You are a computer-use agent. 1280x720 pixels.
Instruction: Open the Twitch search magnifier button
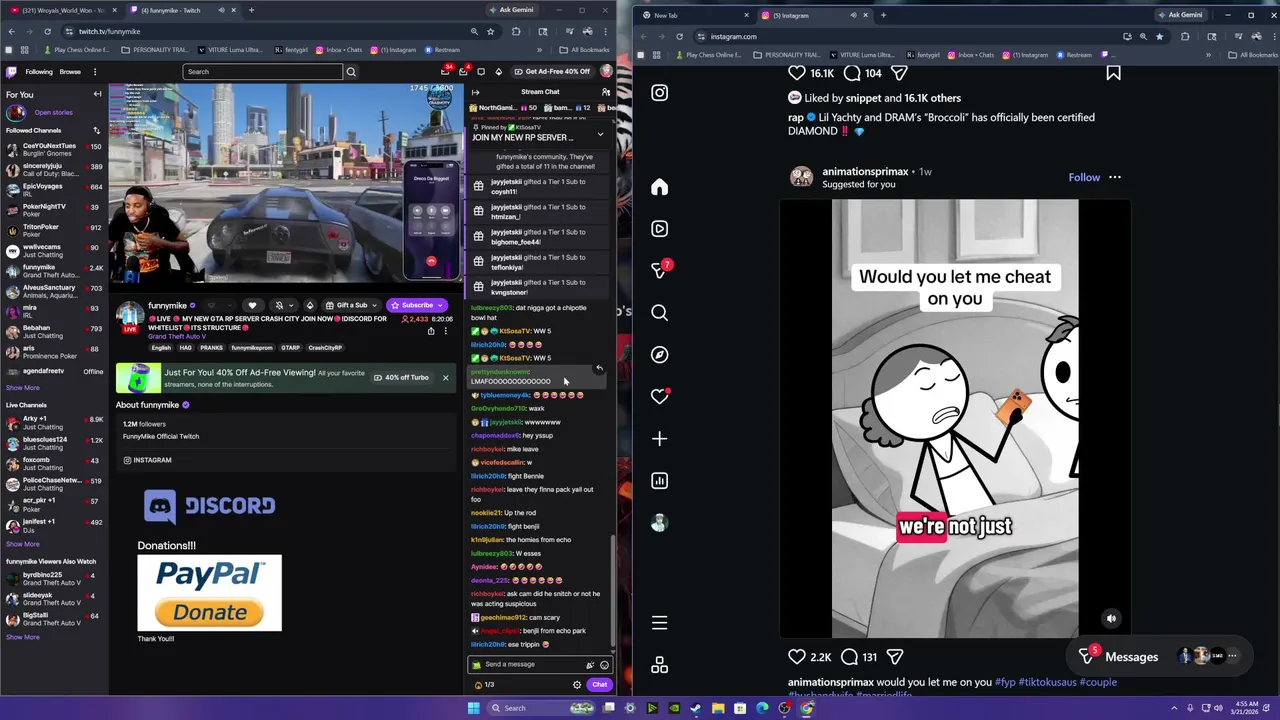351,72
